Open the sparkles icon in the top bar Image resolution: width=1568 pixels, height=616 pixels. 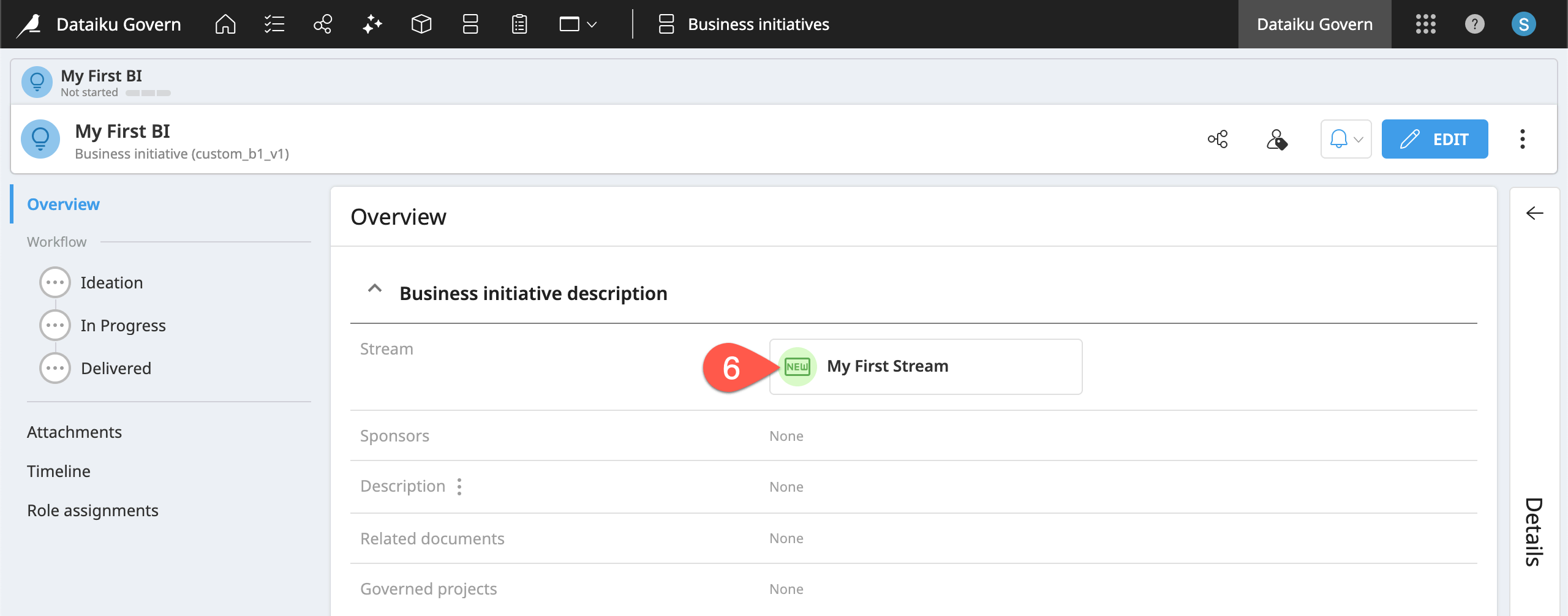pyautogui.click(x=372, y=24)
